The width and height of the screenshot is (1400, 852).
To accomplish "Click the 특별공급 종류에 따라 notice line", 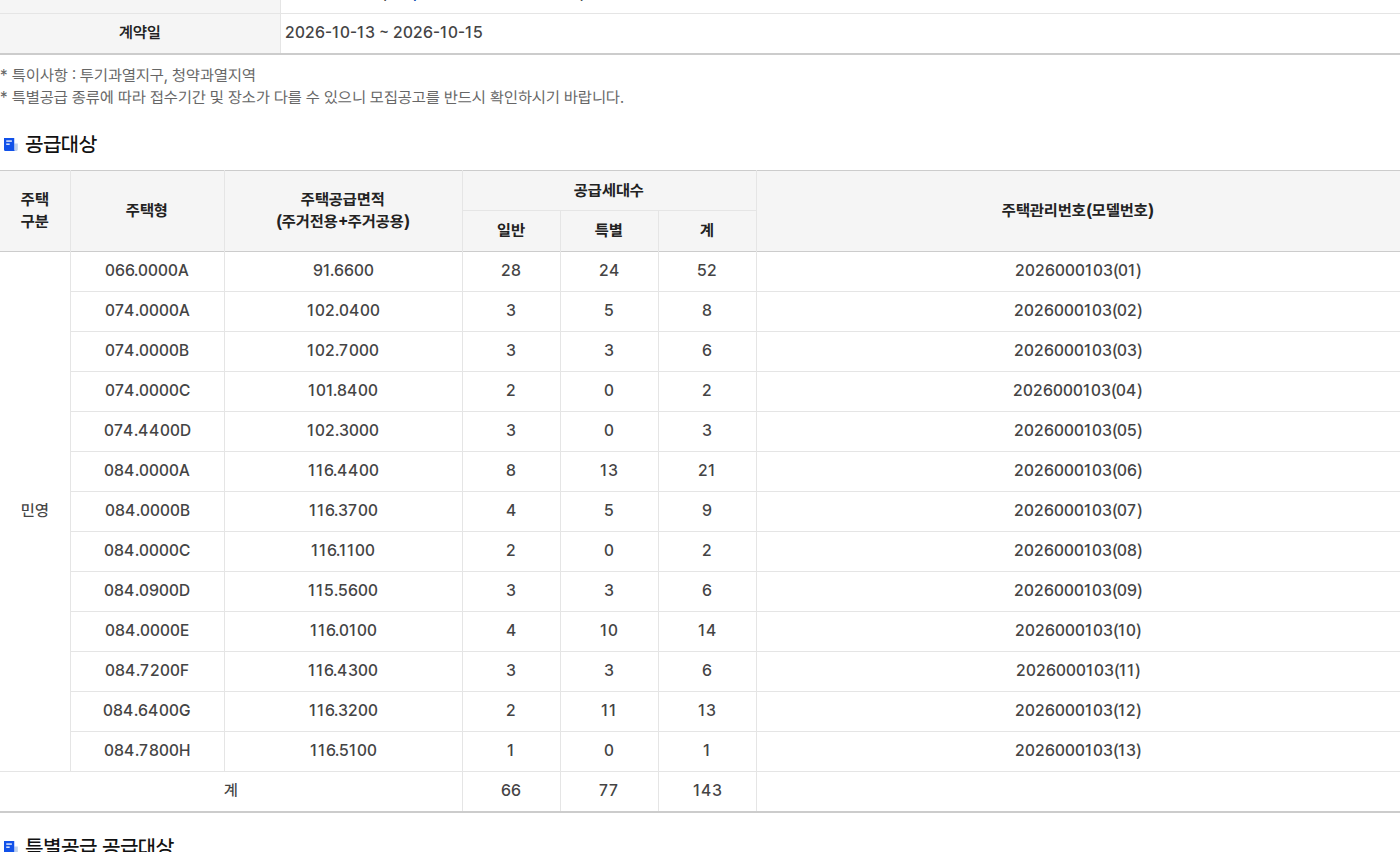I will tap(312, 97).
